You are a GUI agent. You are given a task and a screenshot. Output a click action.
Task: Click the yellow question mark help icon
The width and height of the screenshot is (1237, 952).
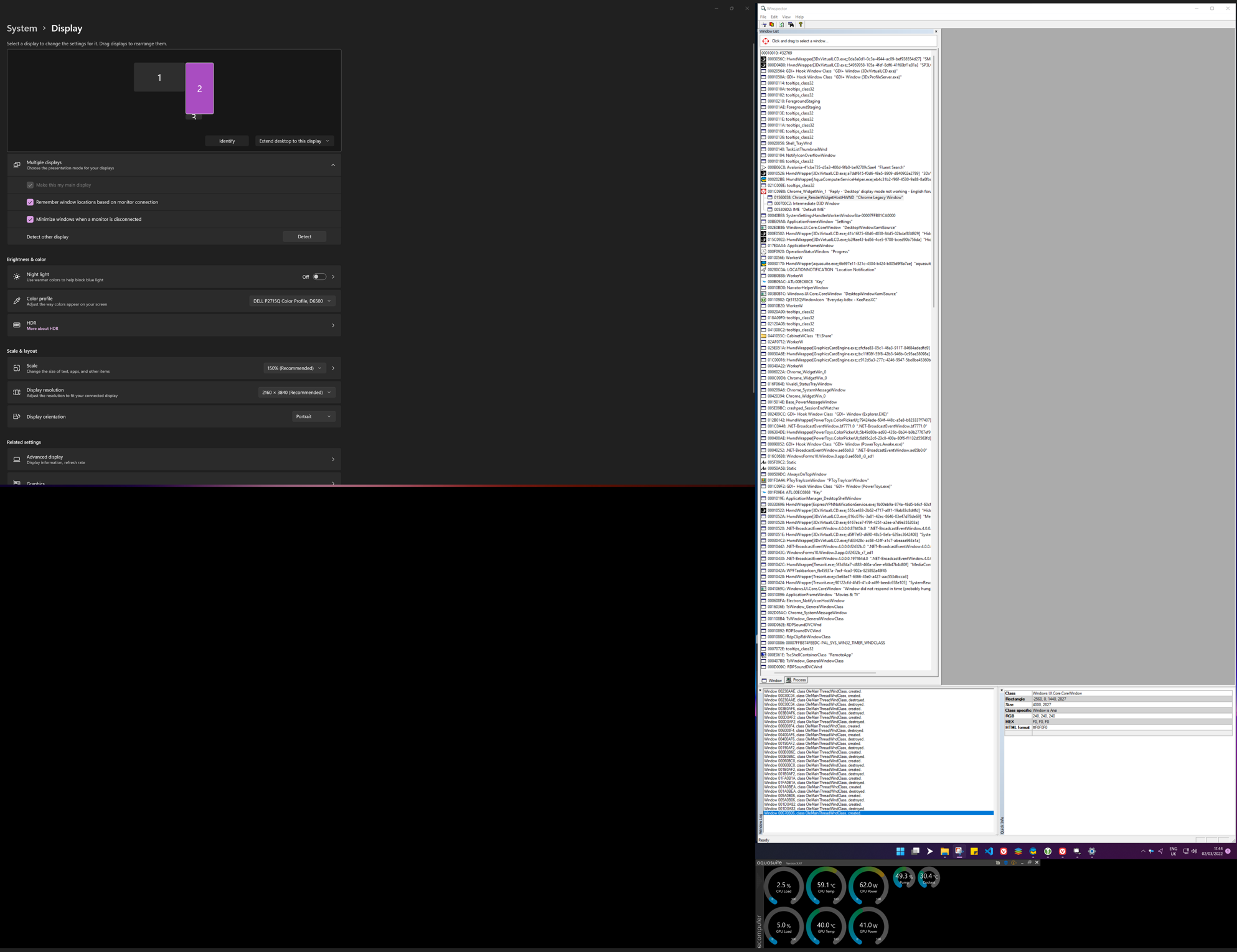click(x=801, y=24)
